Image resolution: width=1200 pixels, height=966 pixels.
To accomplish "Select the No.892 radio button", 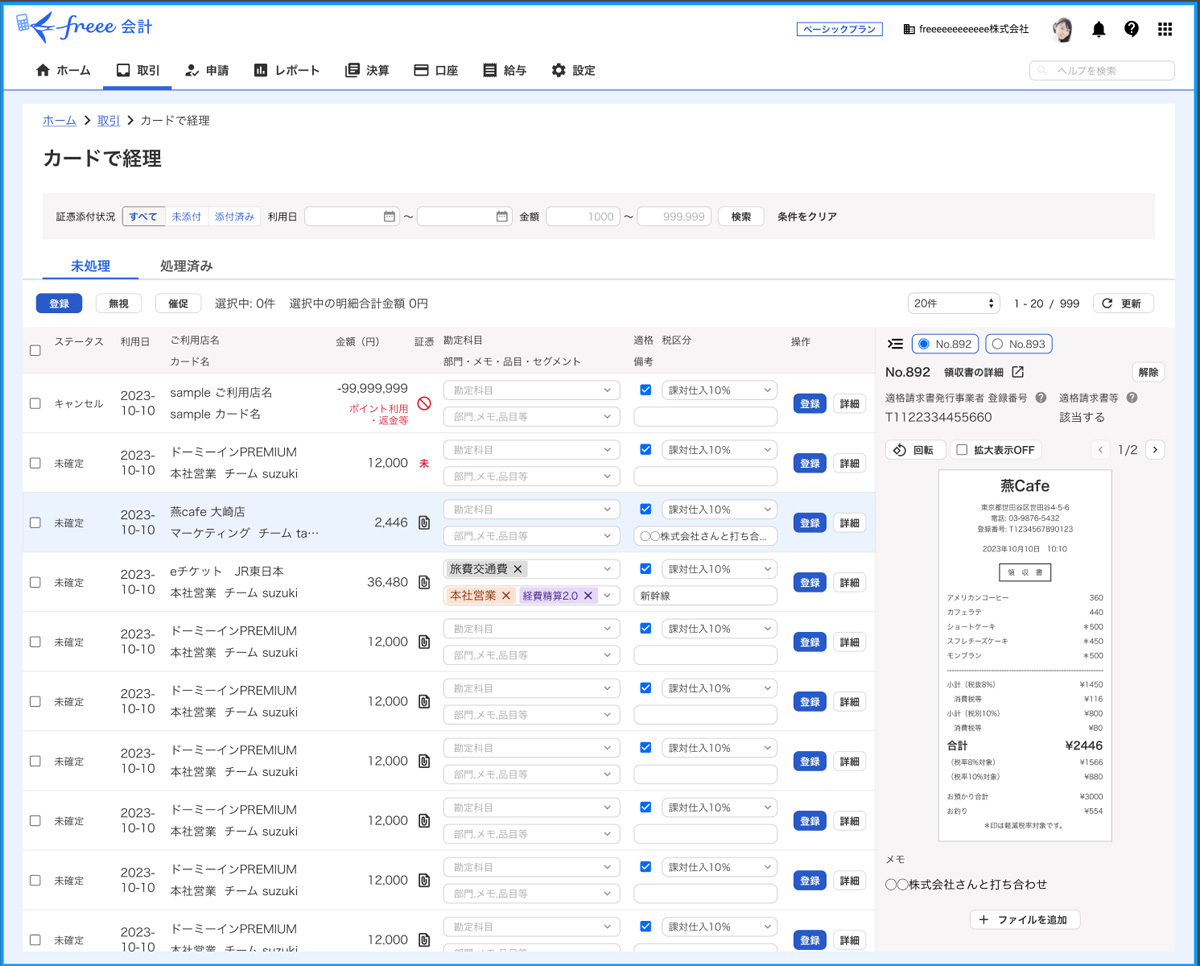I will coord(923,344).
